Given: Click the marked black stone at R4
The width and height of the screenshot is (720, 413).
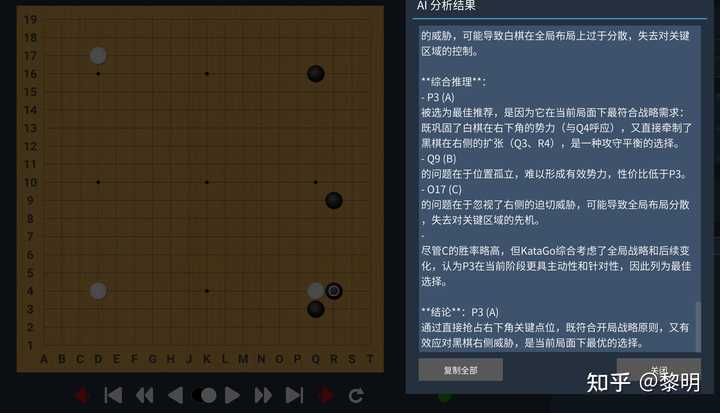Looking at the screenshot, I should (334, 291).
